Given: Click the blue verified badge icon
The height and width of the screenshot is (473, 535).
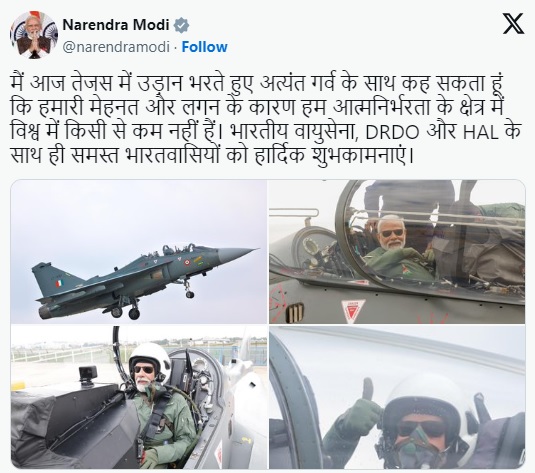Looking at the screenshot, I should tap(182, 26).
